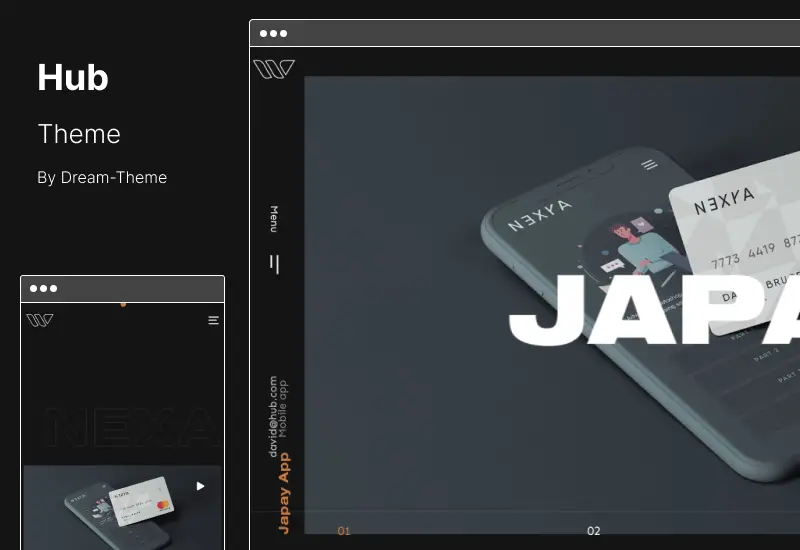The image size is (800, 550).
Task: Click the Hub title heading
Action: pyautogui.click(x=72, y=78)
